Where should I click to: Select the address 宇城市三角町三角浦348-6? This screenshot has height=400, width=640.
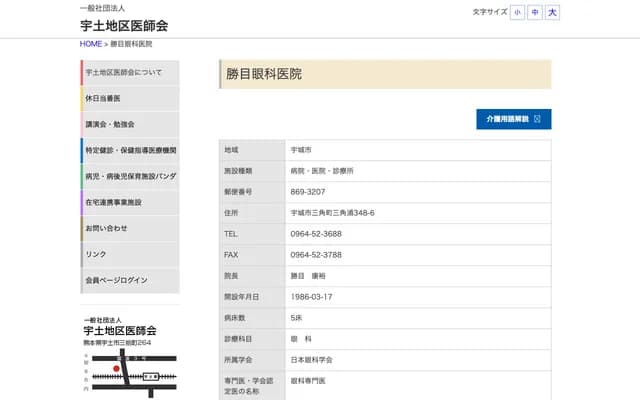[x=332, y=213]
